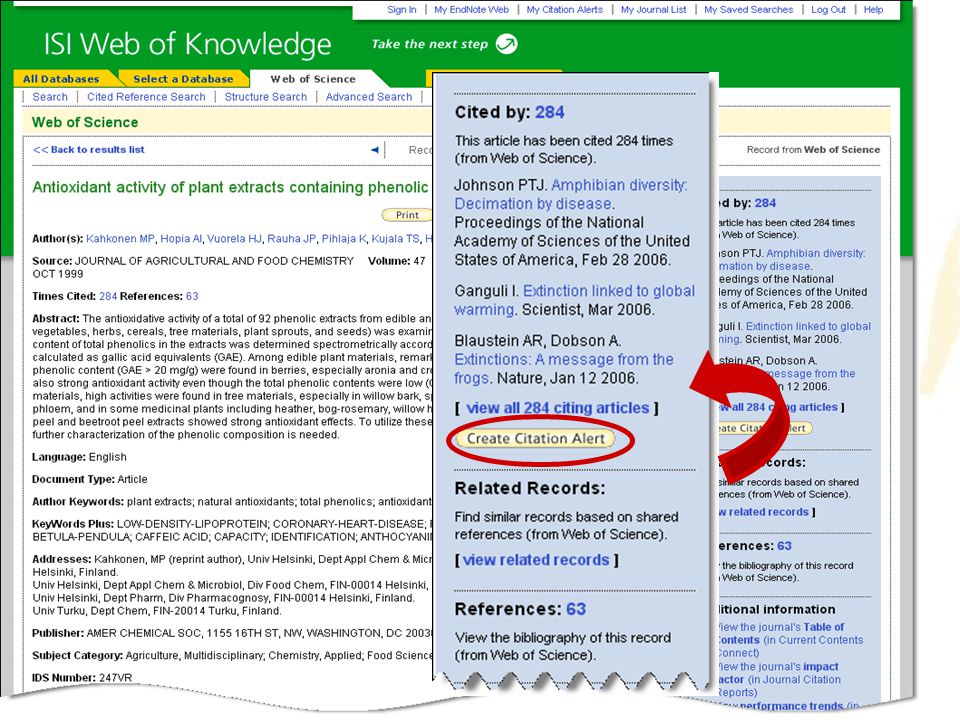Click the 63 link beside References in article details
This screenshot has height=720, width=960.
click(x=192, y=296)
